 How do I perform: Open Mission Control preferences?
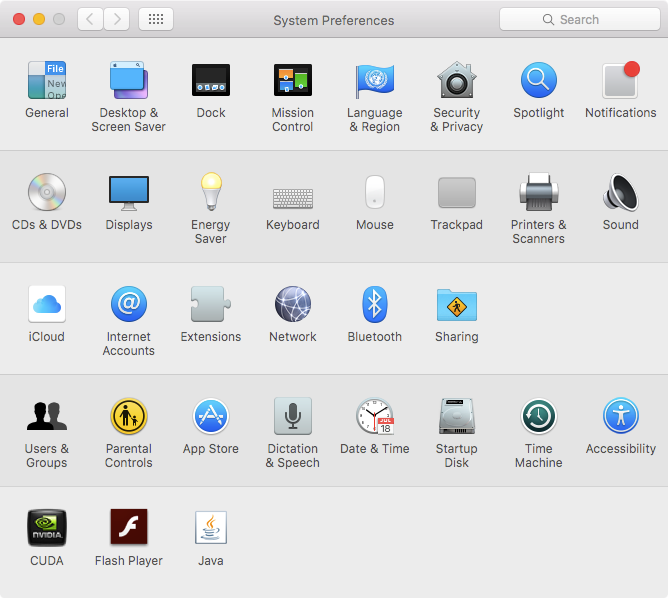click(293, 81)
